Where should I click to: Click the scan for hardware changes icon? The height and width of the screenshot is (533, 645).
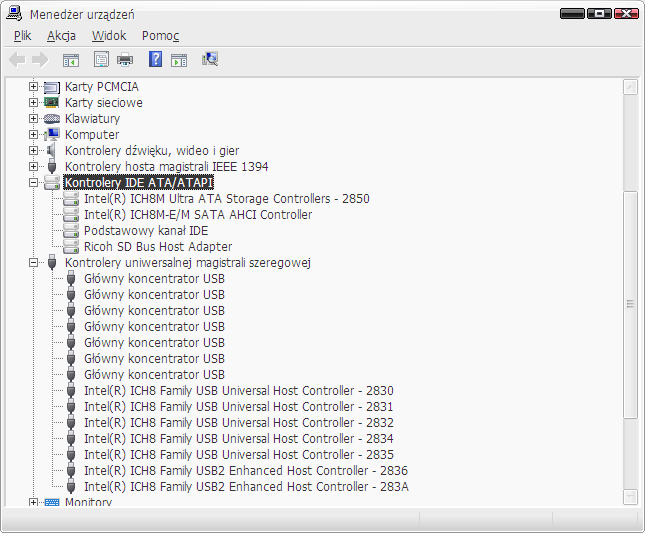pos(210,60)
